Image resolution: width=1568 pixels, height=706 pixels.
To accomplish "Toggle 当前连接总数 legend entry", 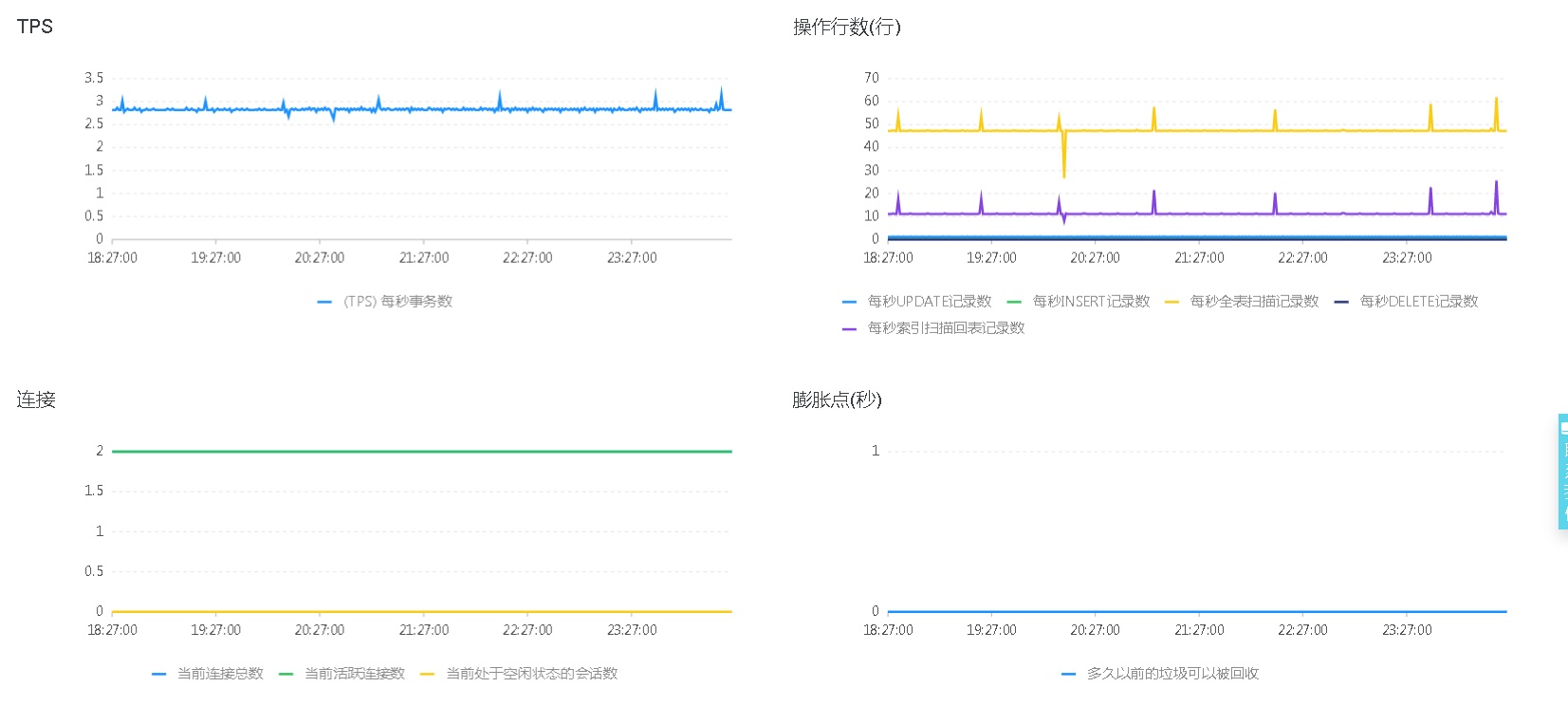I will click(207, 674).
